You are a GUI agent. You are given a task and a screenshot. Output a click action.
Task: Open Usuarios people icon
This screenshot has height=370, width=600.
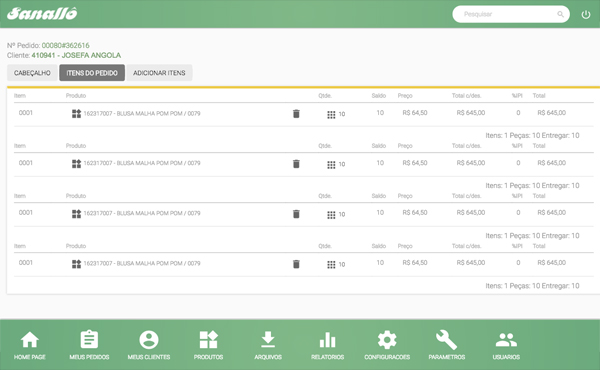click(506, 339)
